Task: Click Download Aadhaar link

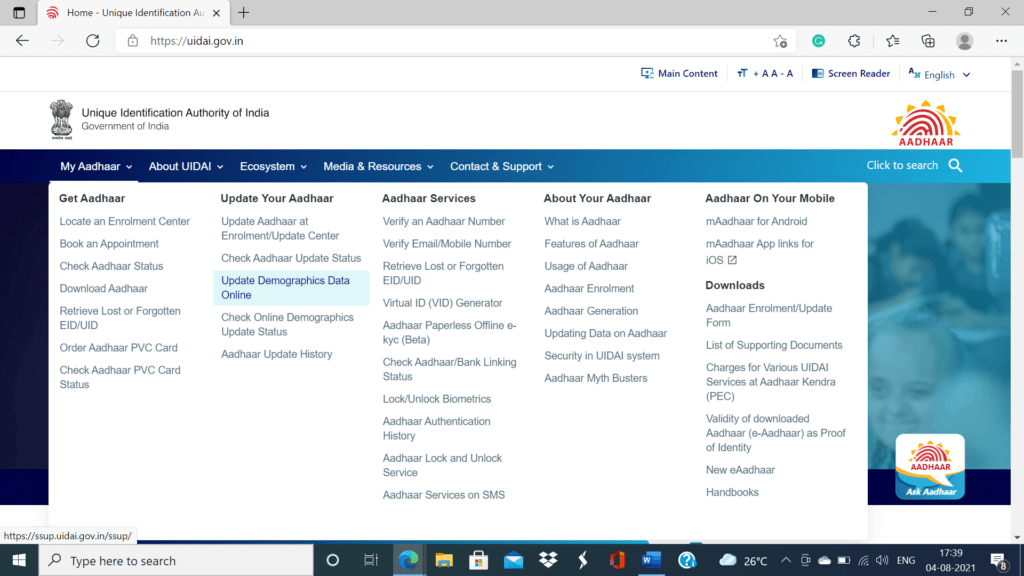Action: [104, 289]
